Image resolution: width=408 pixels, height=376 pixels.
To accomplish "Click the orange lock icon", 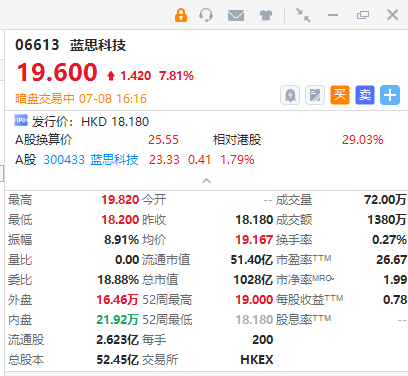I will (181, 15).
